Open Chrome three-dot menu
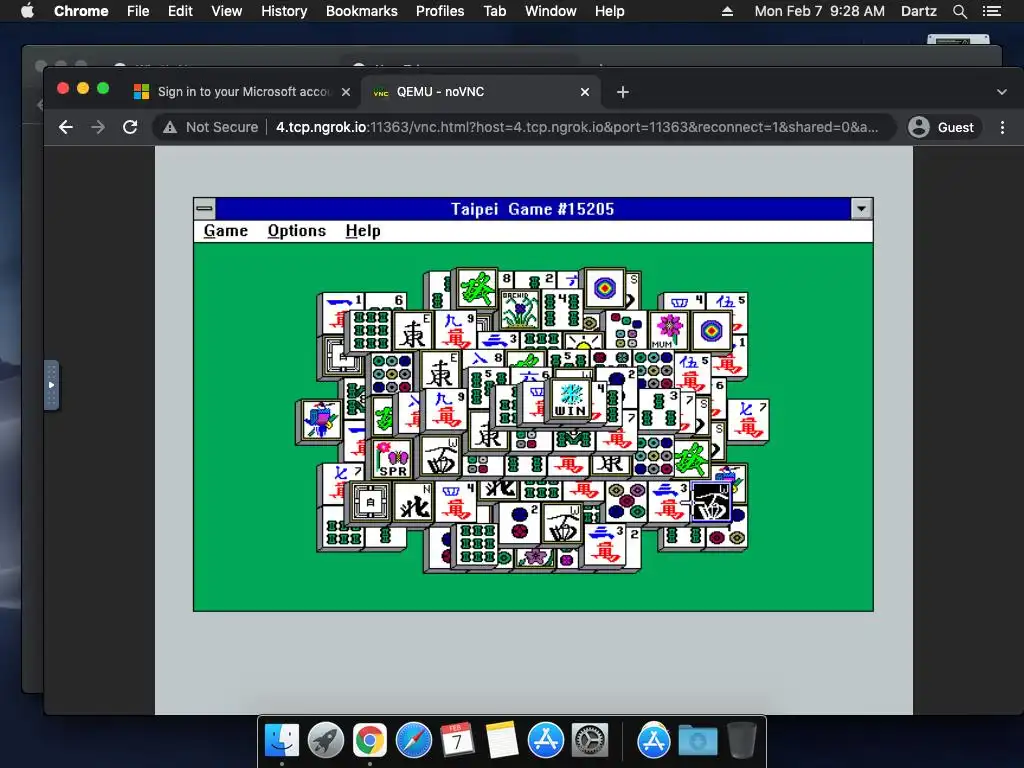 click(1002, 127)
